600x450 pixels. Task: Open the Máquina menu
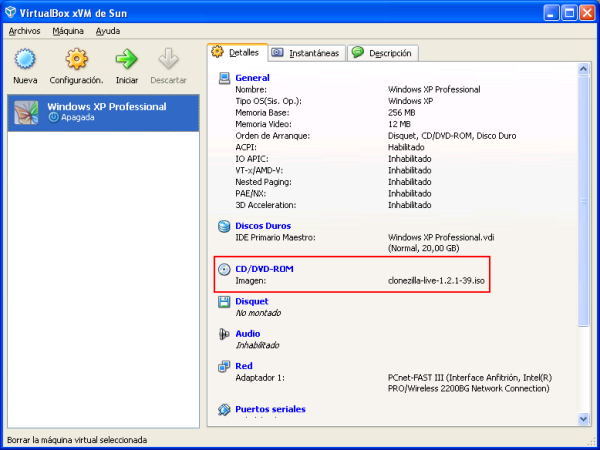[68, 31]
